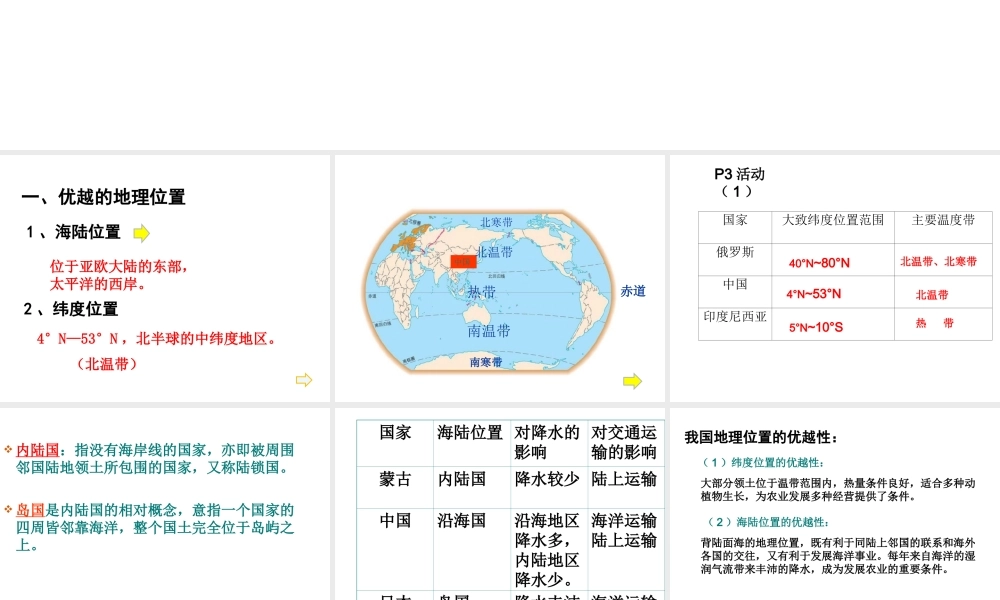Click the outlined arrow at bottom of 优越的地理位置 slide

click(304, 380)
